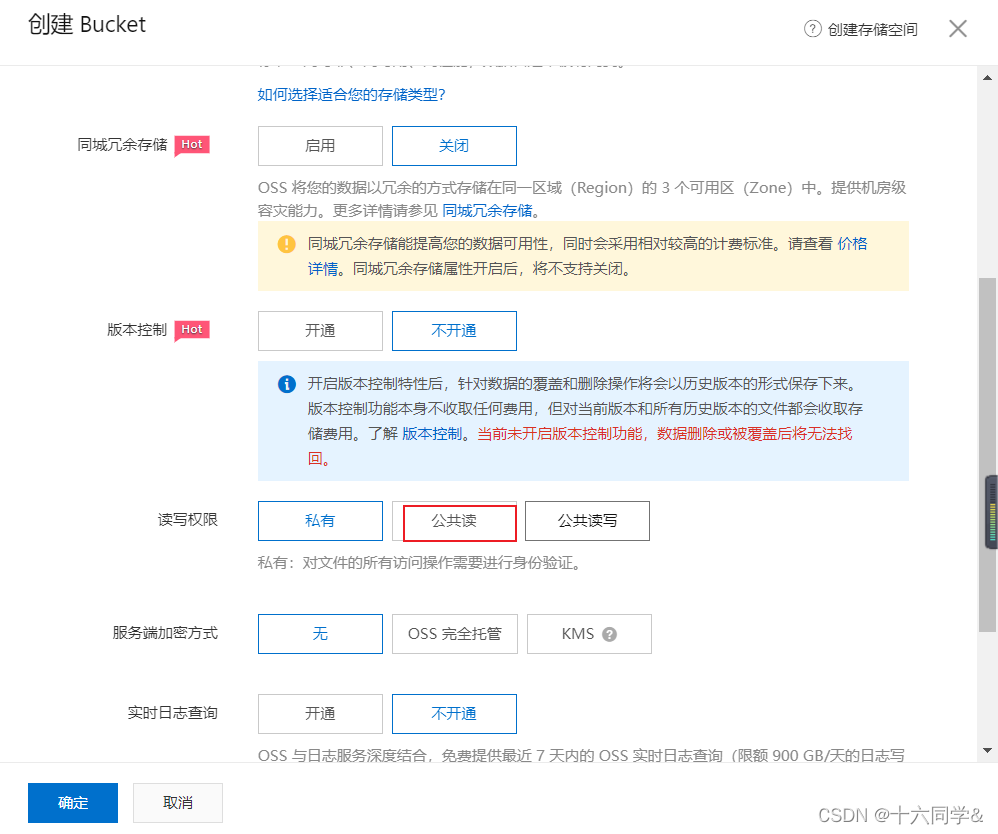The image size is (998, 834).
Task: Open the 创建存储空间 help in top right
Action: click(x=862, y=29)
